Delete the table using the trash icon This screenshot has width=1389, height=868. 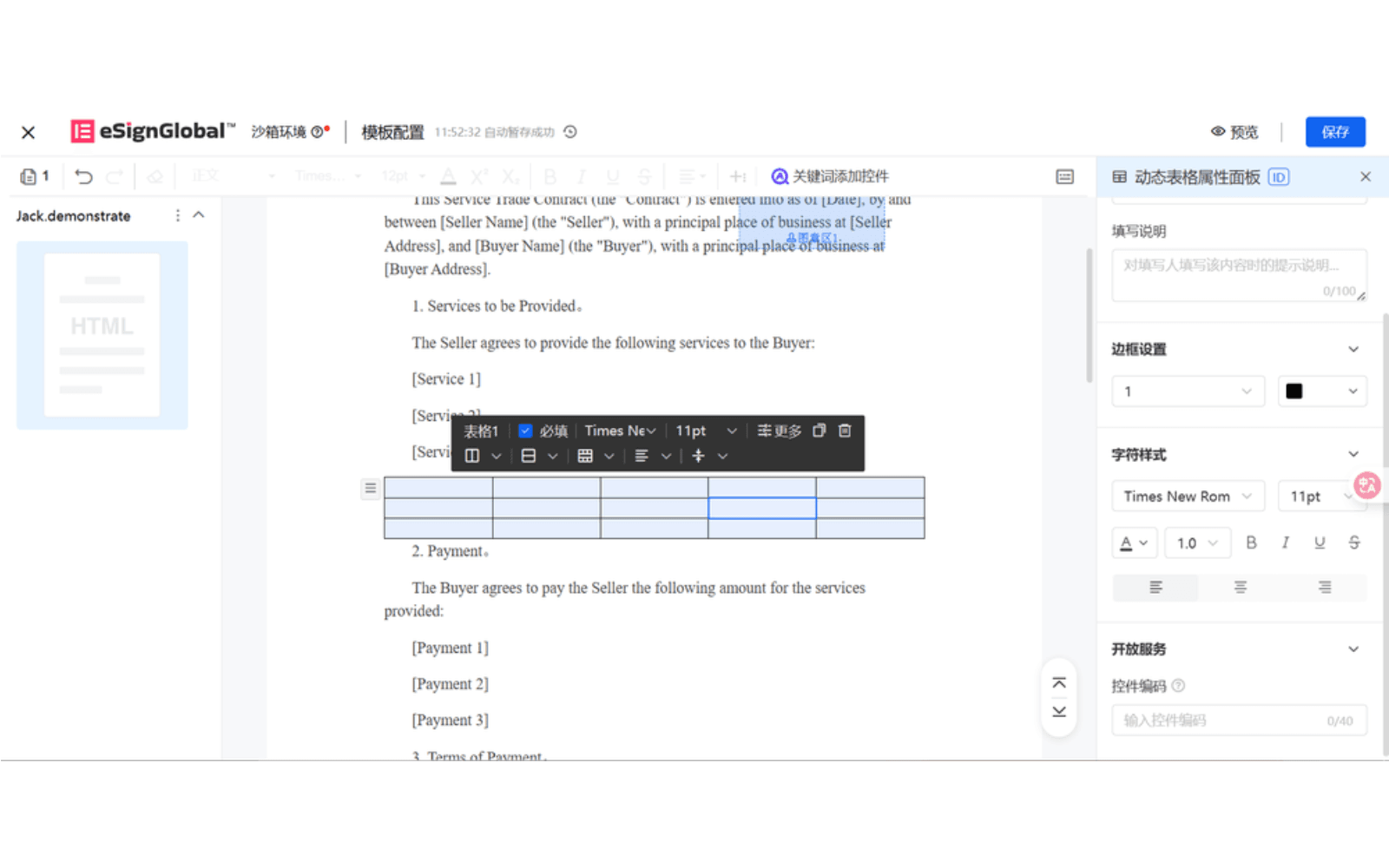point(845,431)
